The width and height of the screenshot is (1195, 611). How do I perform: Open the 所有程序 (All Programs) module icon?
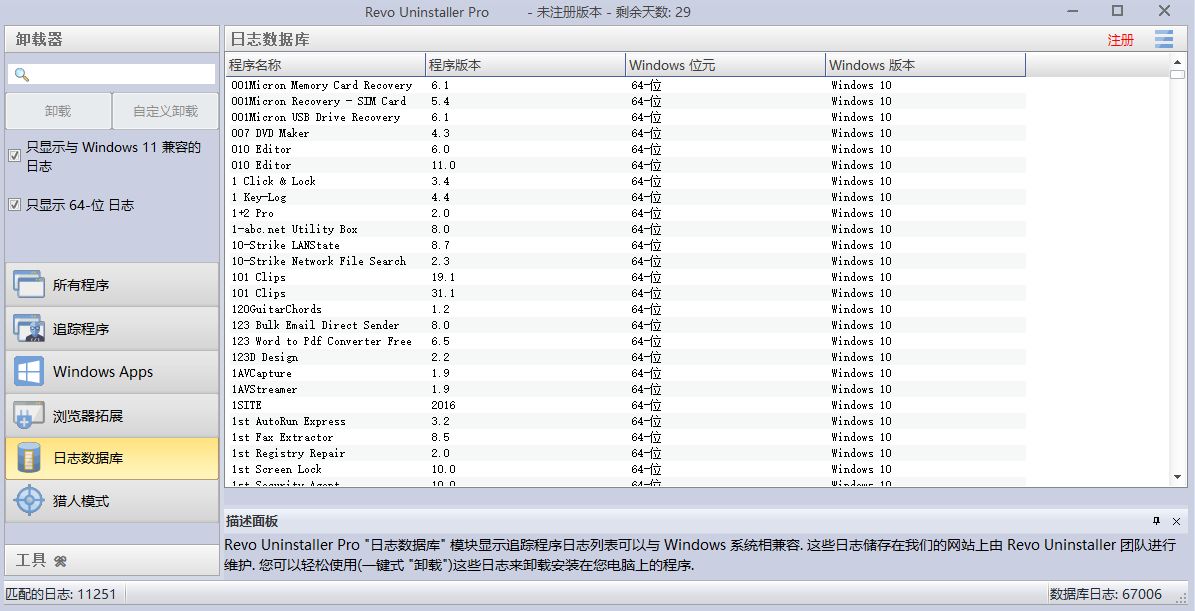pyautogui.click(x=29, y=285)
